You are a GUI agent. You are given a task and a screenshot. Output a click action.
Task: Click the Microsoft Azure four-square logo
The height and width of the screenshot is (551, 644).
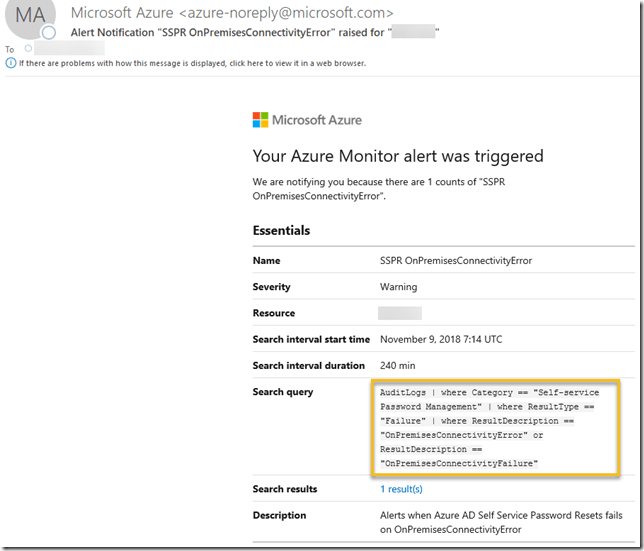(261, 120)
